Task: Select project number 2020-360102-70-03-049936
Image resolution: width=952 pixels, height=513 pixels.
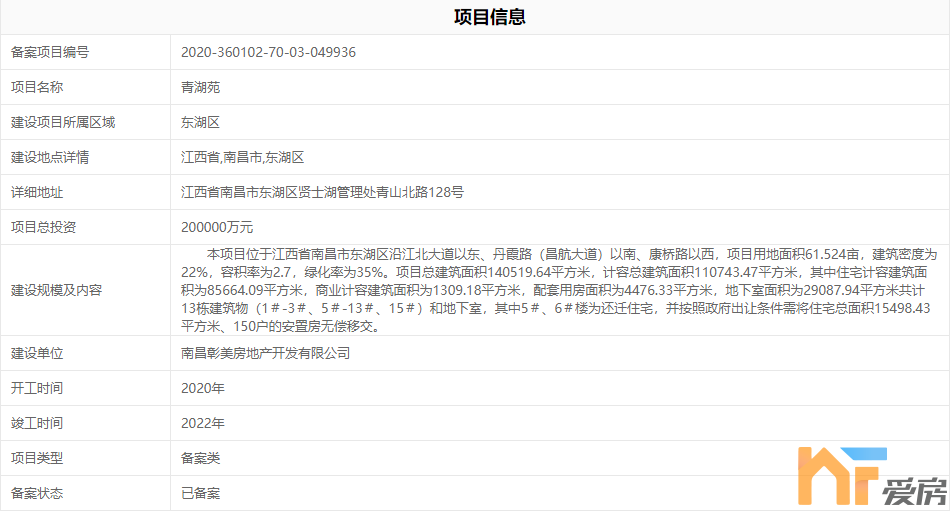Action: 268,52
